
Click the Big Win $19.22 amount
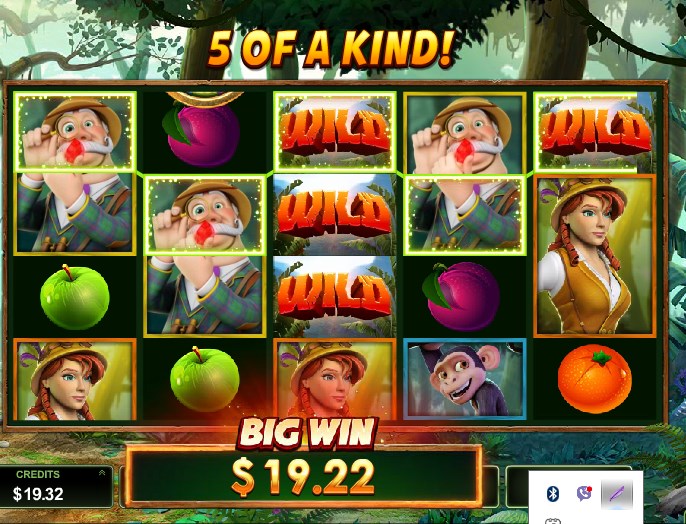point(303,478)
